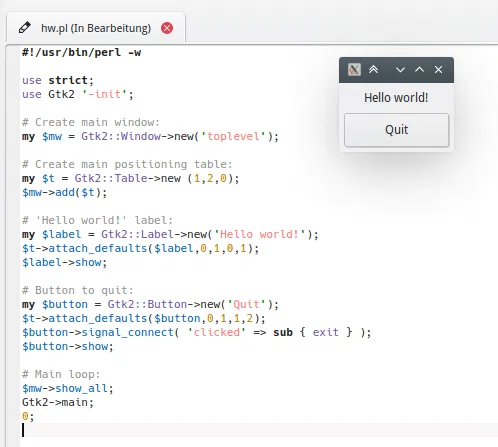Place cursor on 'signal_connect' call

[x=128, y=332]
